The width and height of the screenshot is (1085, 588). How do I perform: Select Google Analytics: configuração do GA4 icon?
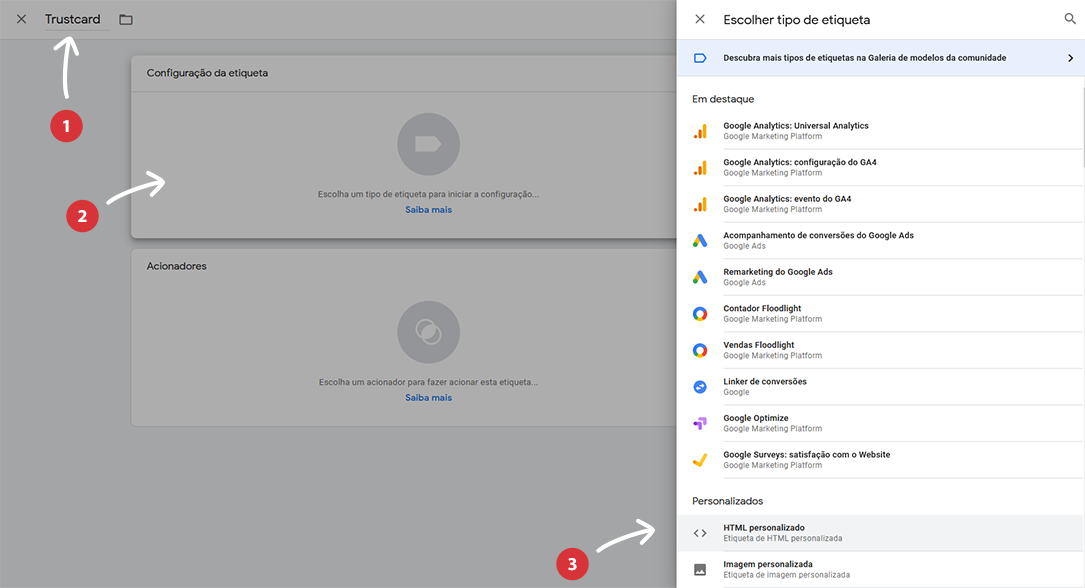pyautogui.click(x=700, y=168)
